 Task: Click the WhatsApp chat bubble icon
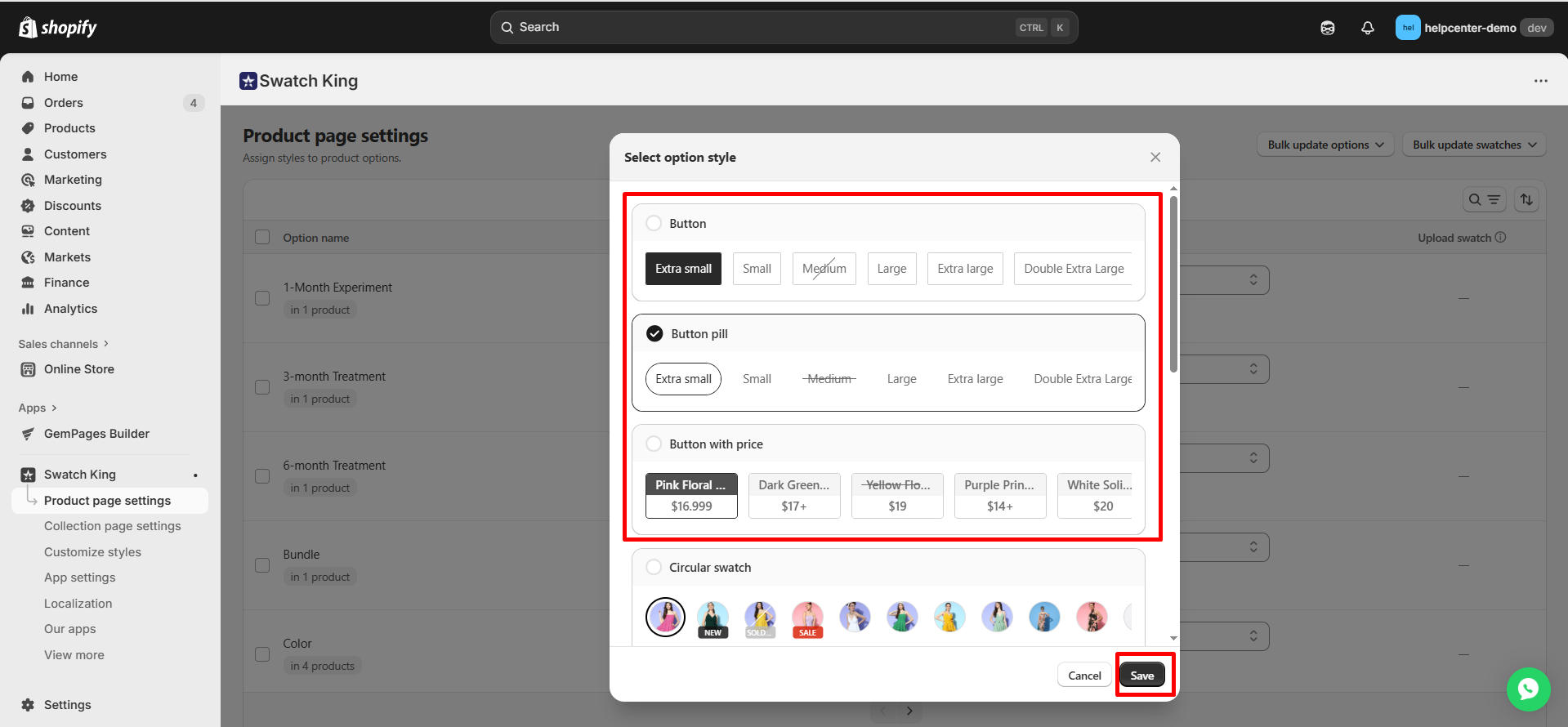1528,689
